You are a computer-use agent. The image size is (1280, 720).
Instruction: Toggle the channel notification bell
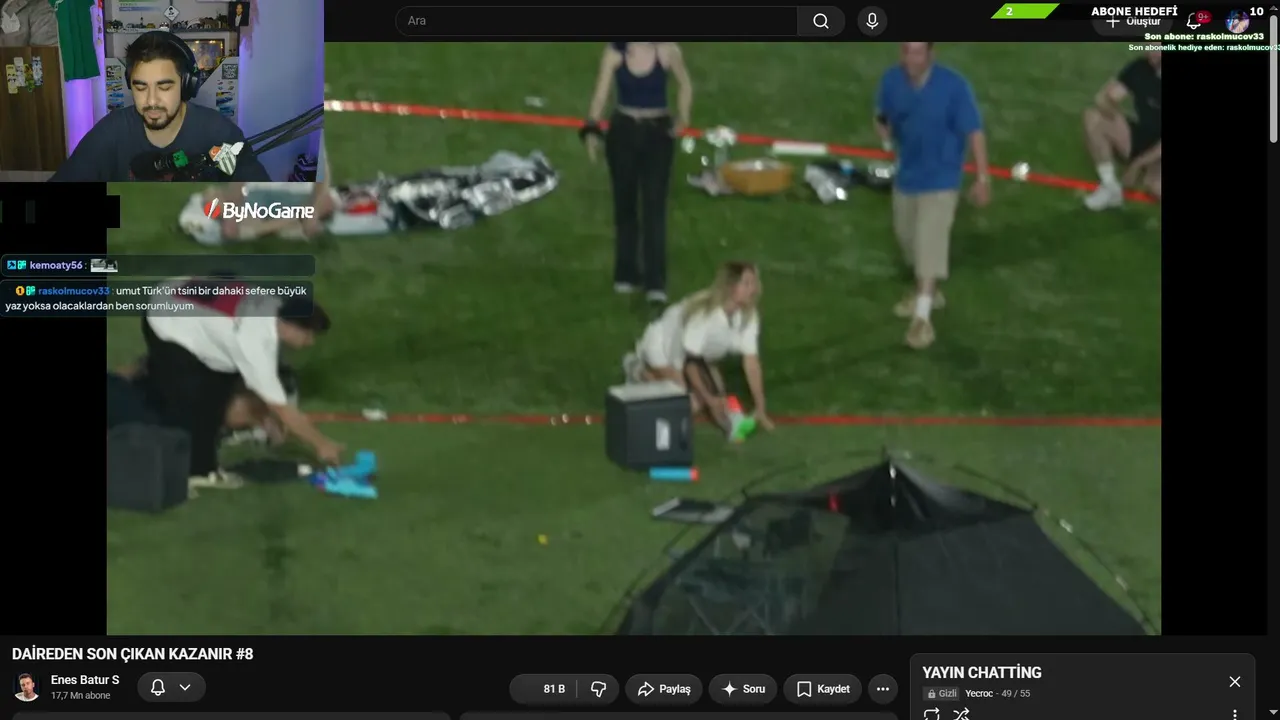coord(158,687)
